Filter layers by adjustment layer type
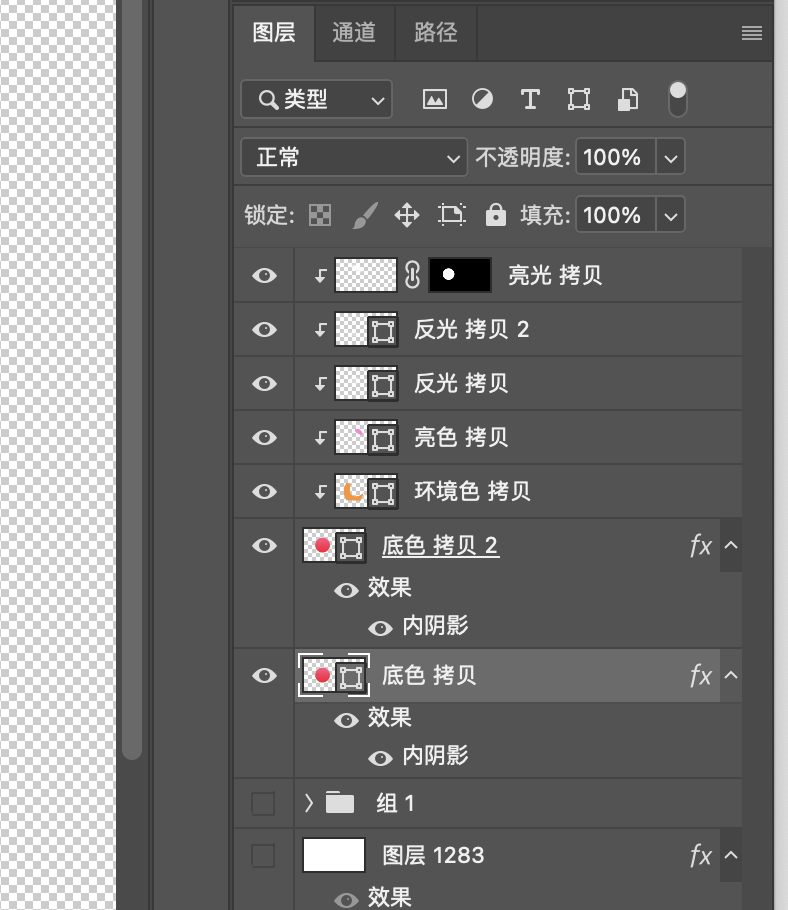Screen dimensions: 788x910 coord(482,99)
